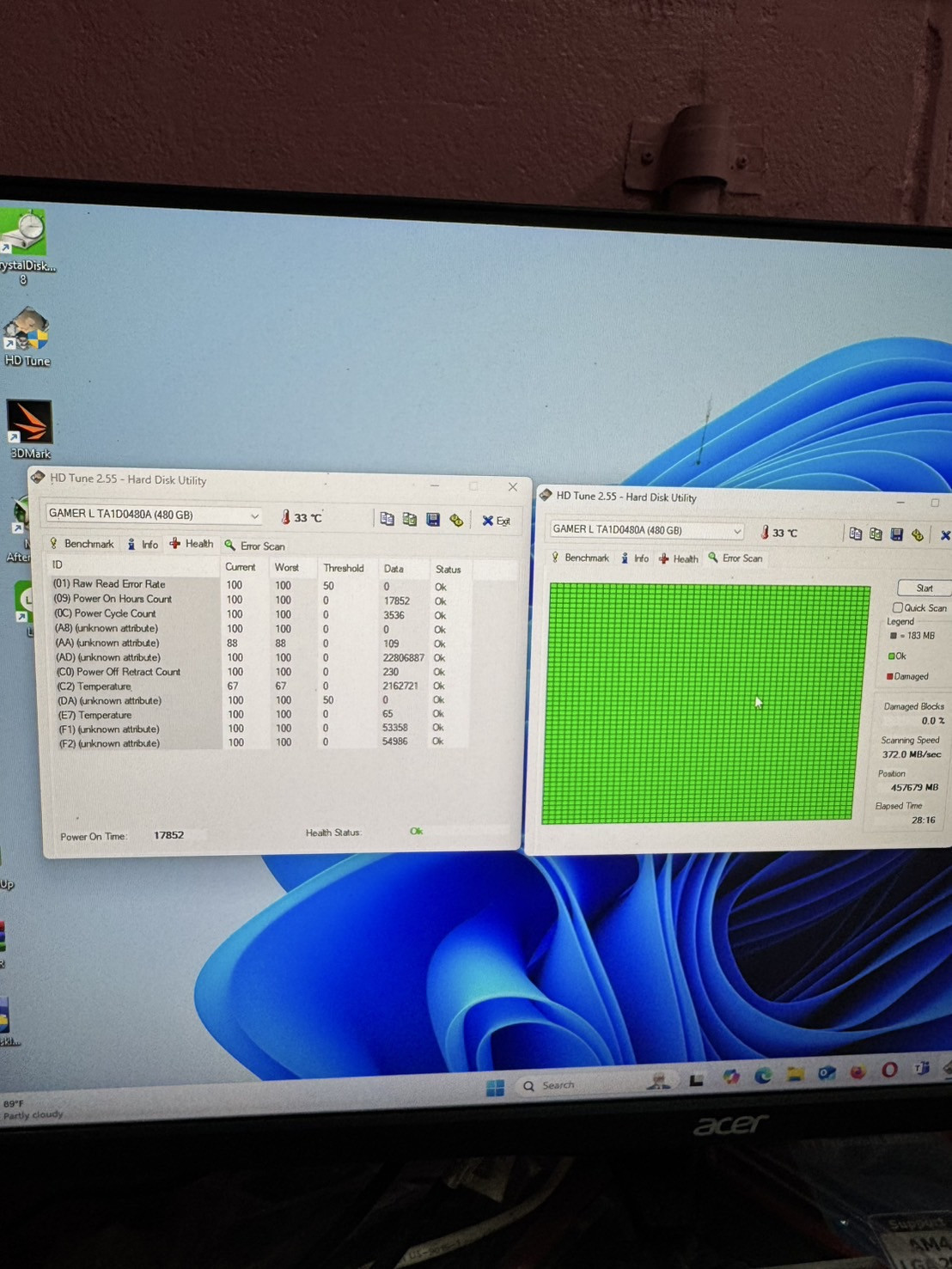The image size is (952, 1269).
Task: Select the (F1) unknown attribute row
Action: 260,729
